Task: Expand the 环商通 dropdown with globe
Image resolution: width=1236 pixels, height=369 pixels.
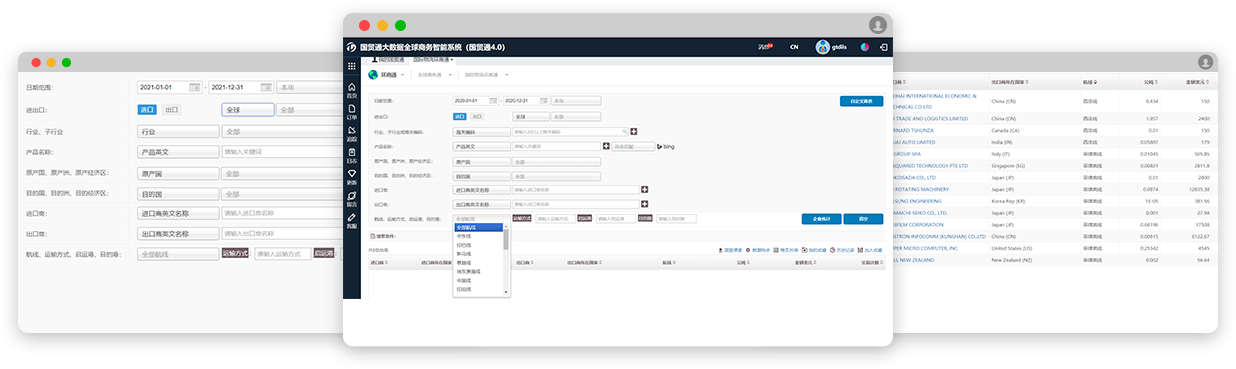Action: [x=384, y=74]
